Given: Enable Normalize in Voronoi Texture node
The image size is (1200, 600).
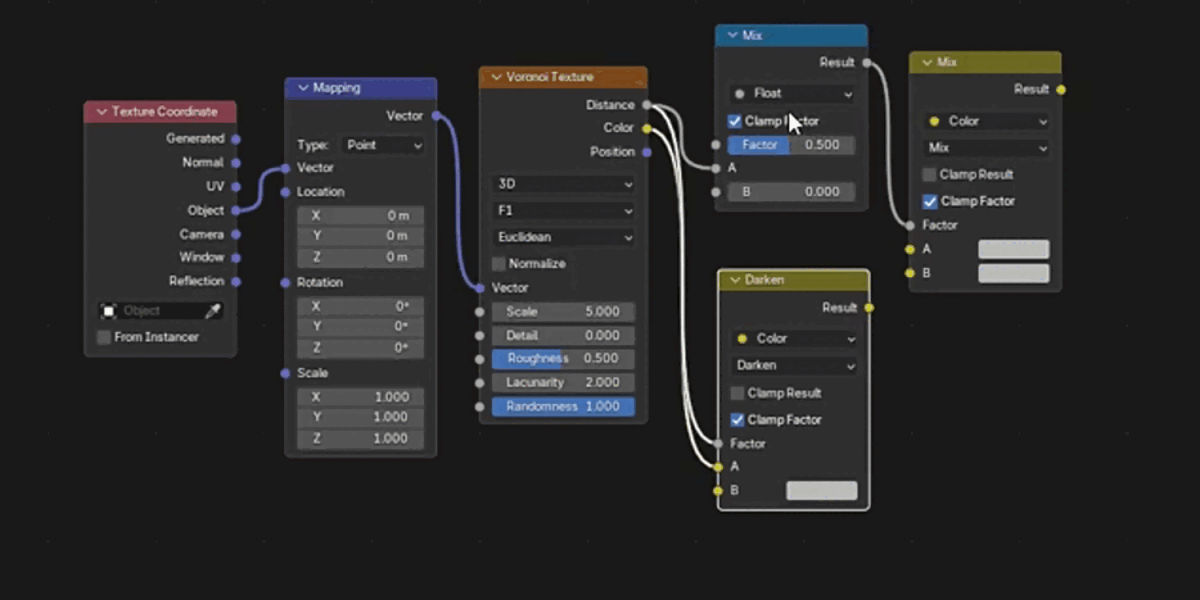Looking at the screenshot, I should coord(499,264).
